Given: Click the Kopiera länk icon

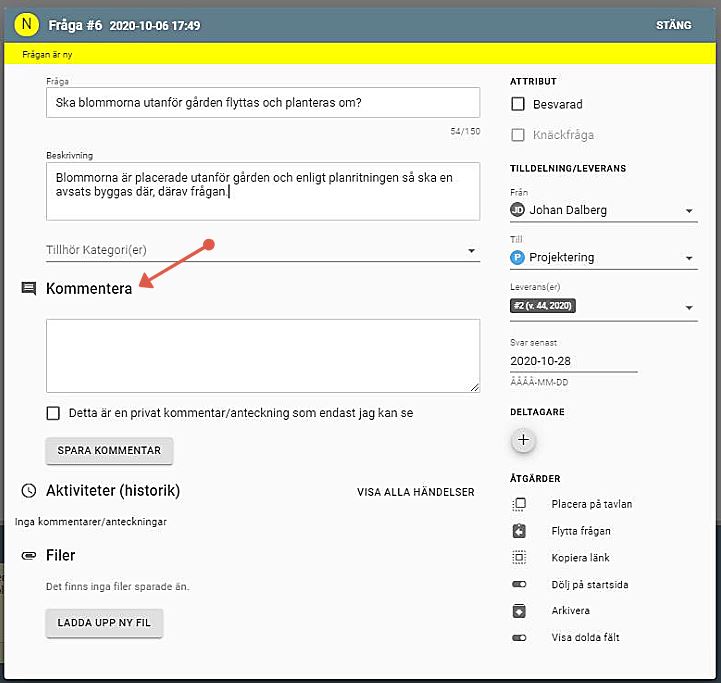Looking at the screenshot, I should [519, 558].
